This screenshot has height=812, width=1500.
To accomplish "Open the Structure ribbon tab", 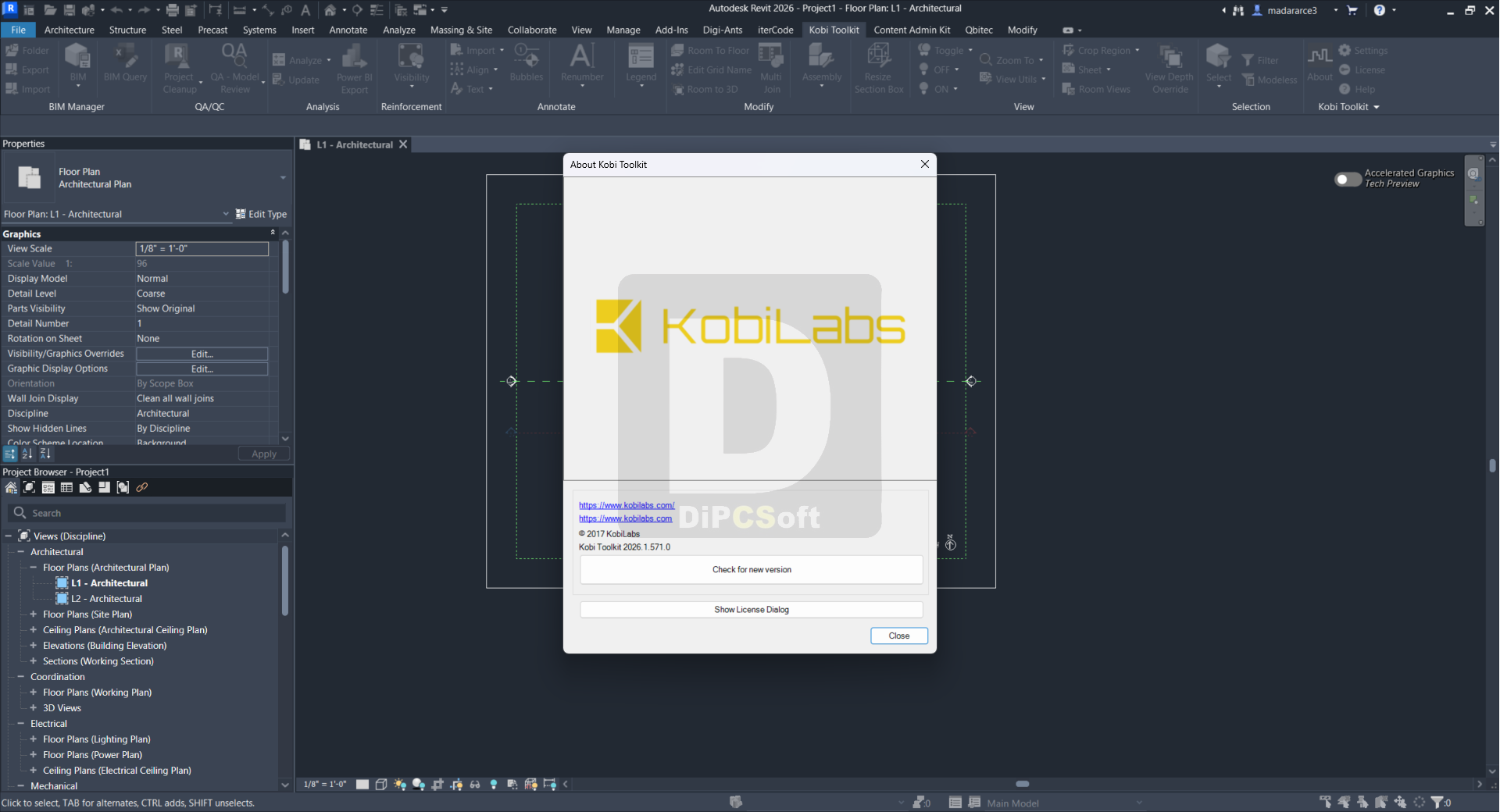I will point(127,30).
